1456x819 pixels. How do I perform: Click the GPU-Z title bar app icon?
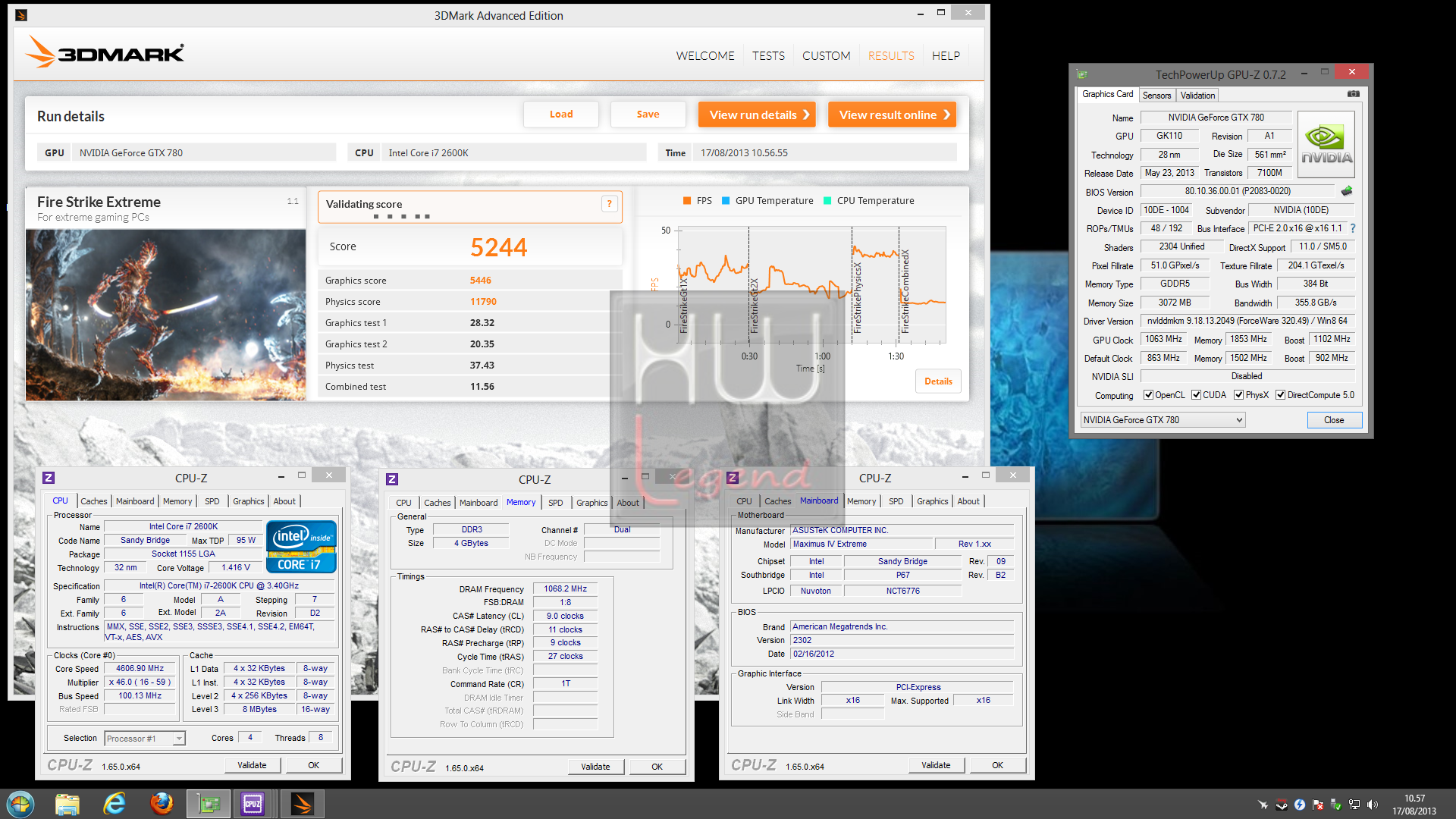[1082, 74]
